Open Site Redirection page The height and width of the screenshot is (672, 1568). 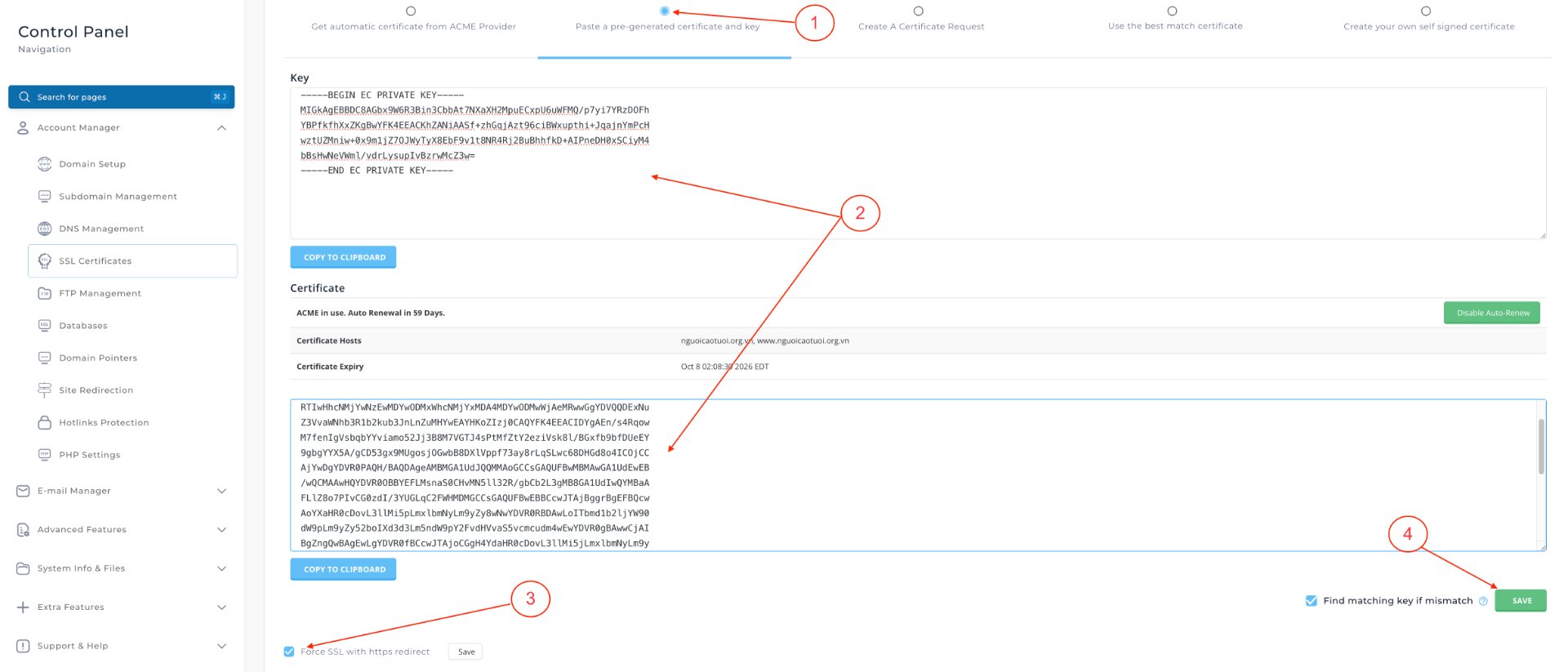96,390
